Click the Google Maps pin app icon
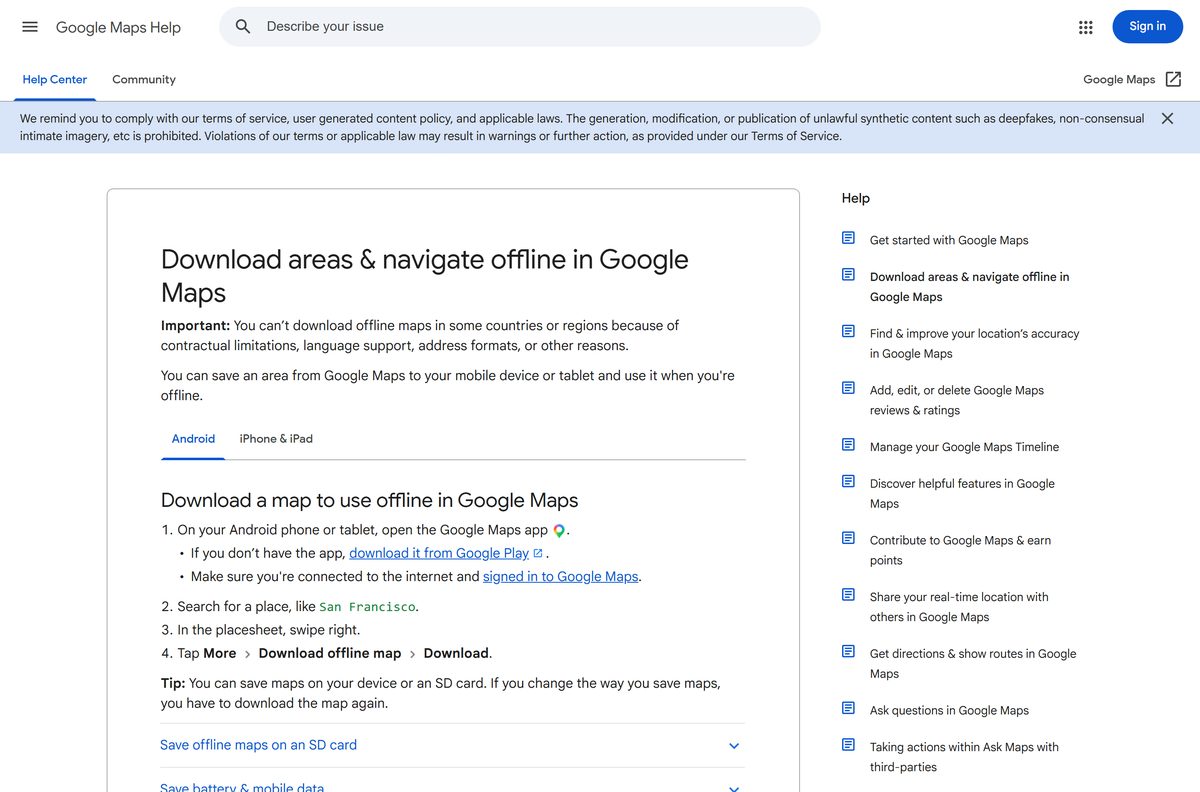 click(559, 531)
